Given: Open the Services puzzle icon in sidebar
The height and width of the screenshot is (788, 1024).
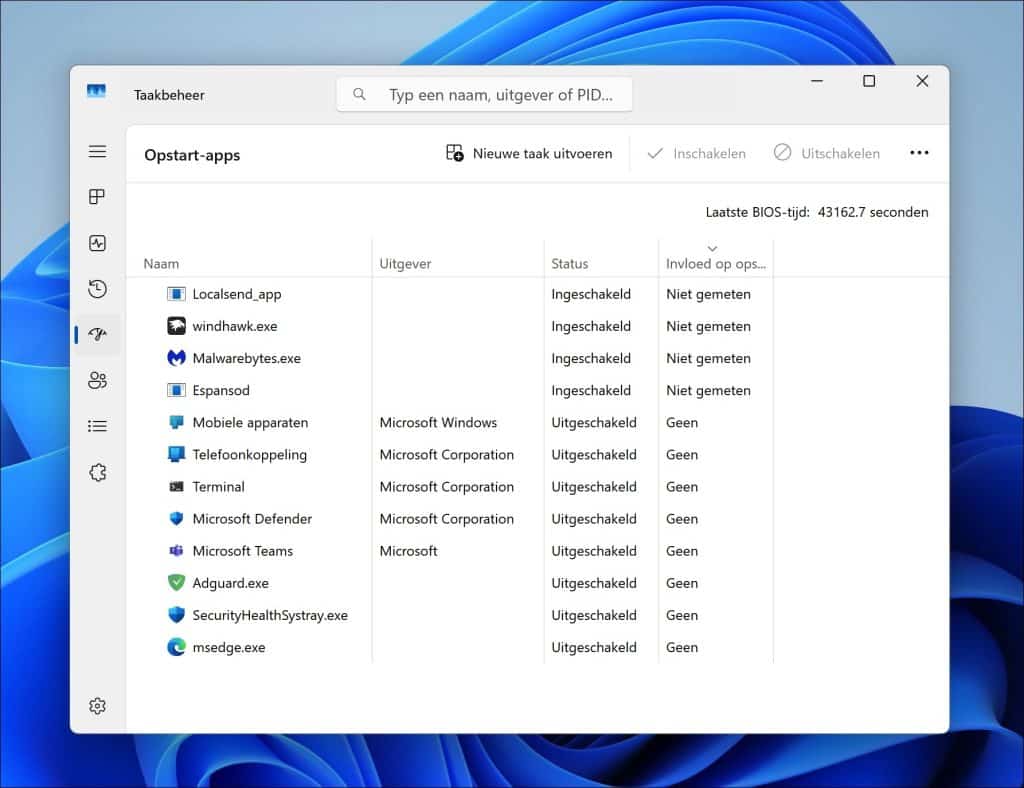Looking at the screenshot, I should [x=97, y=472].
